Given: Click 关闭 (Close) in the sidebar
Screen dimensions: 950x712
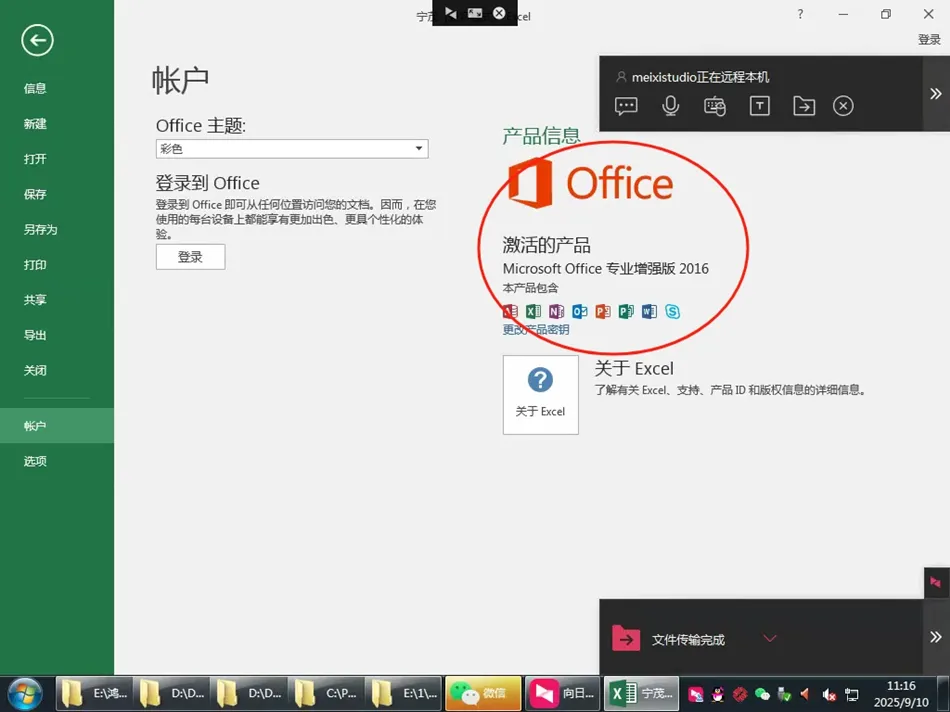Looking at the screenshot, I should tap(35, 370).
